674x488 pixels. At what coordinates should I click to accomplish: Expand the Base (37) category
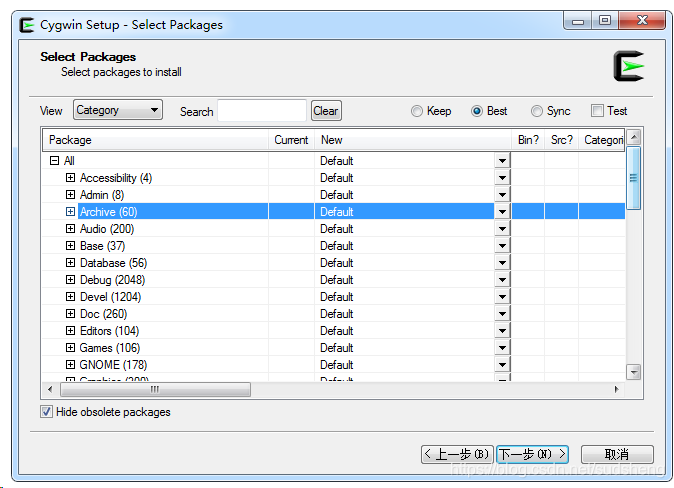(x=70, y=246)
